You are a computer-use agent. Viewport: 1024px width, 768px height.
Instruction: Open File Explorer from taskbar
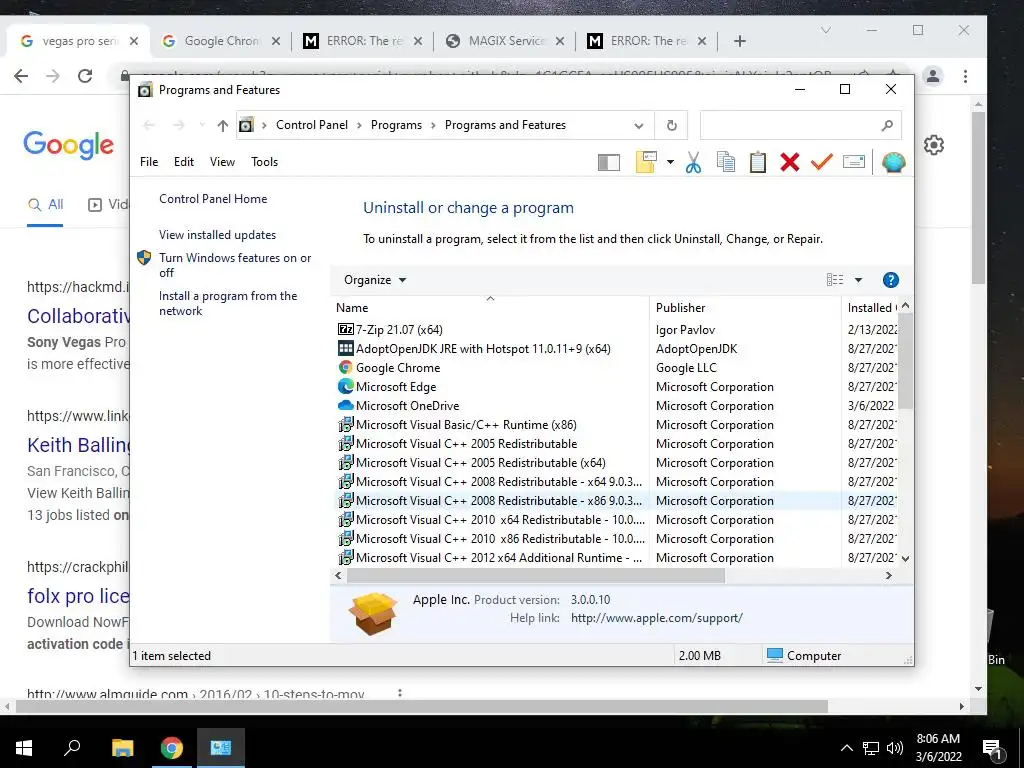122,748
